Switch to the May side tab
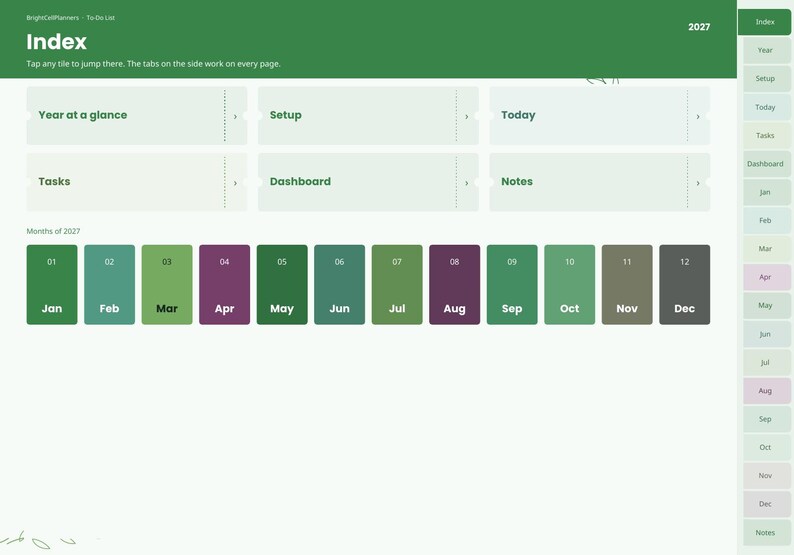794x555 pixels. [x=767, y=305]
